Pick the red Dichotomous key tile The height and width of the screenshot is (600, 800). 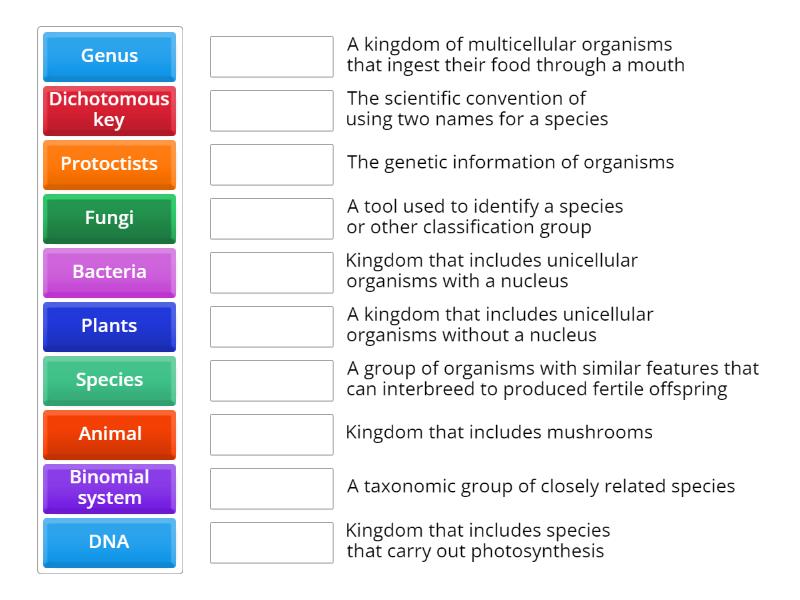coord(110,110)
